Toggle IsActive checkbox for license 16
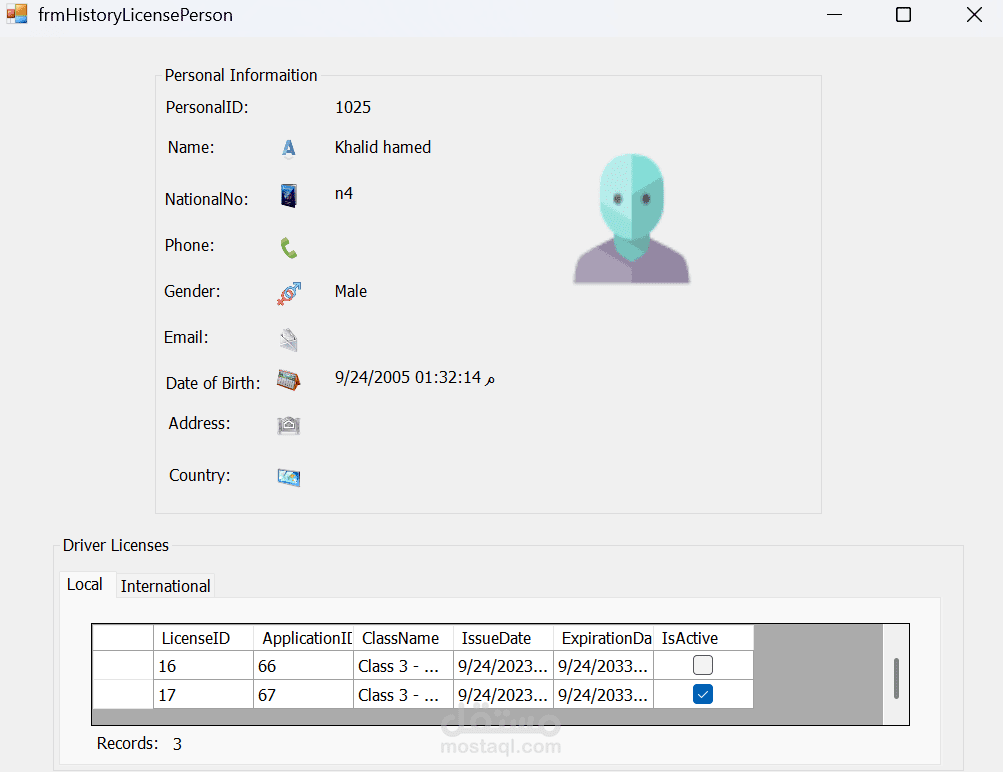The image size is (1003, 772). [x=703, y=665]
